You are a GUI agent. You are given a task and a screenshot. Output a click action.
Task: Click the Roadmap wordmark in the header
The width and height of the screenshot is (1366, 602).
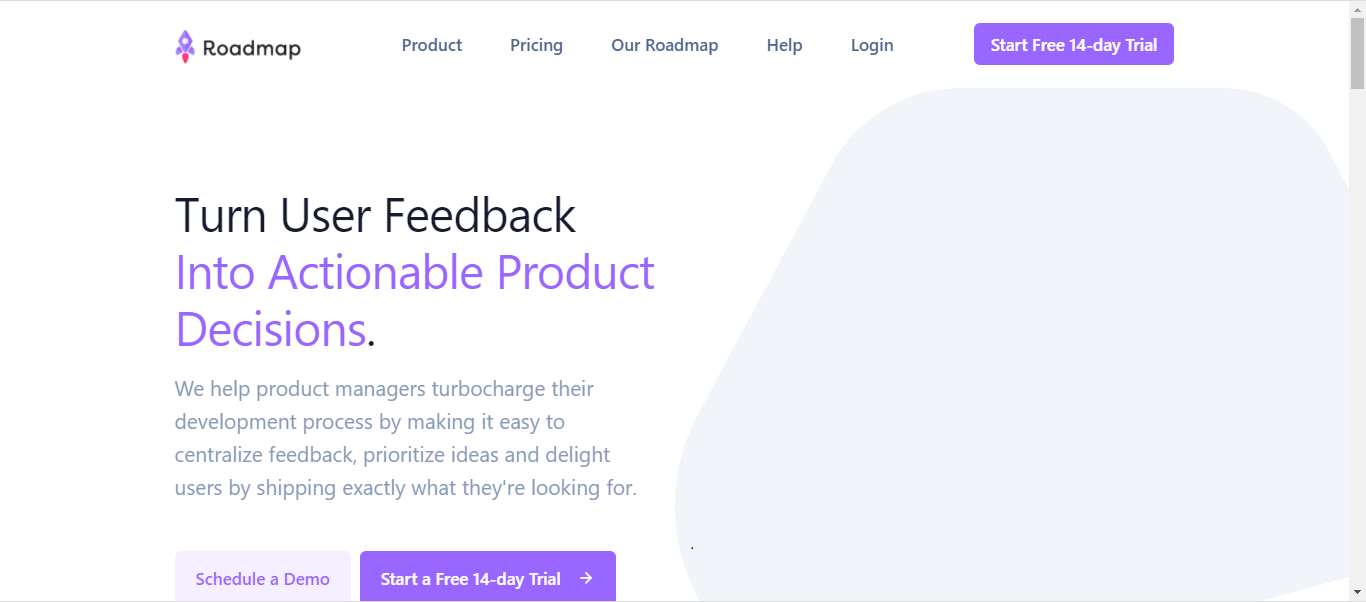click(250, 46)
